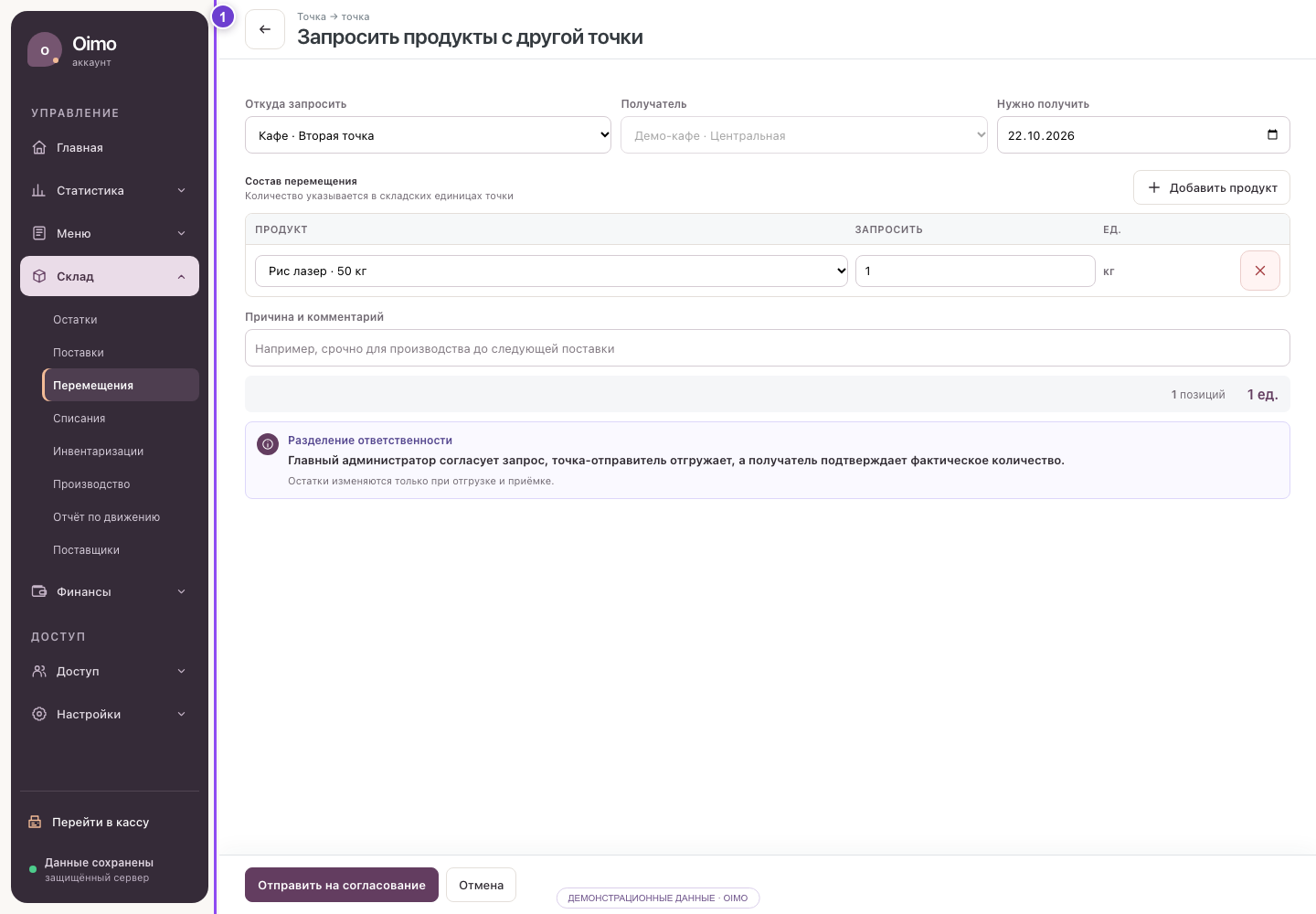Click the back arrow button

265,29
